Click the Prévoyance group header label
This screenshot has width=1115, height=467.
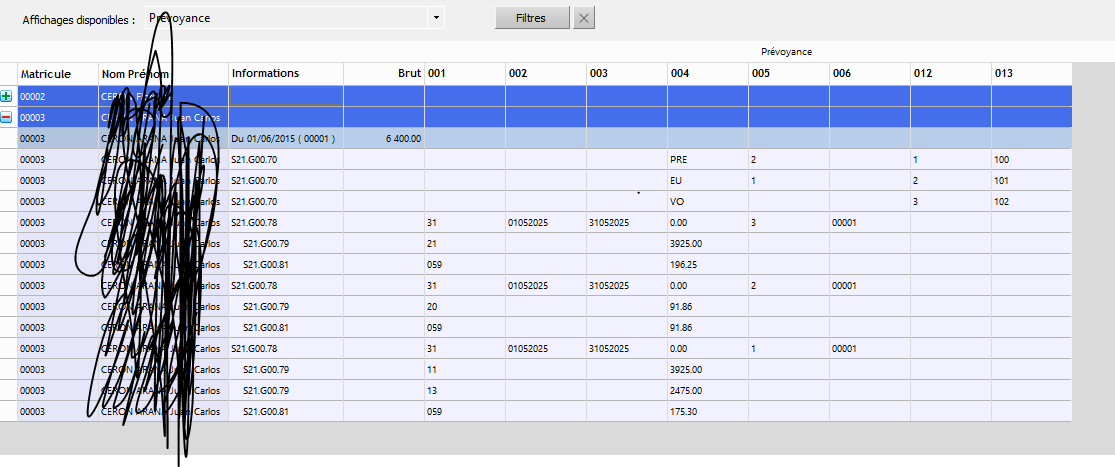(786, 52)
